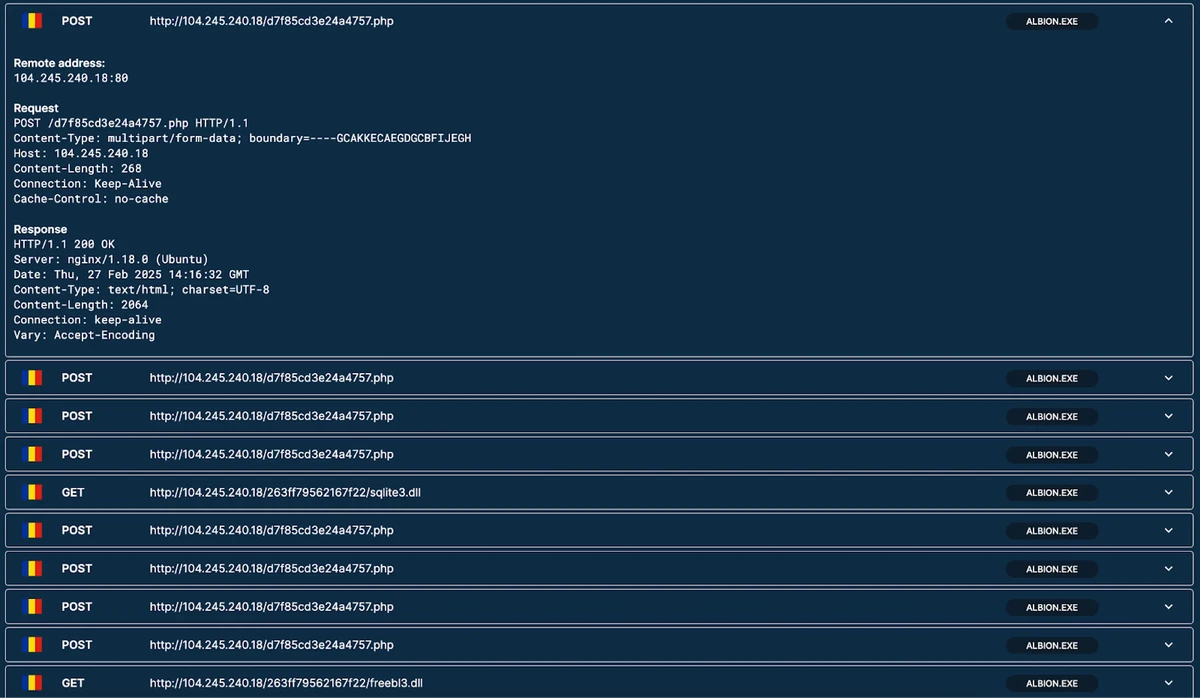This screenshot has height=698, width=1200.
Task: Expand the sqlite3.dll GET request chevron
Action: tap(1168, 492)
